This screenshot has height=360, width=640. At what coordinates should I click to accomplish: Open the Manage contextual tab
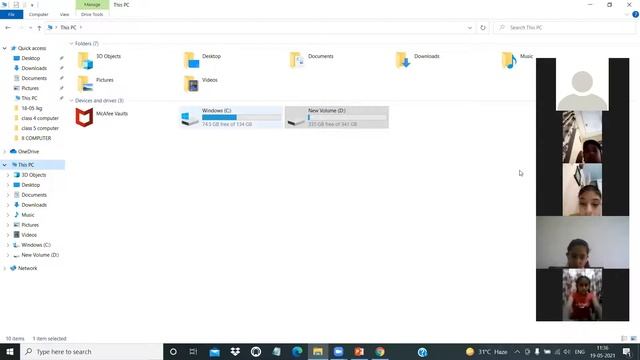pos(92,4)
